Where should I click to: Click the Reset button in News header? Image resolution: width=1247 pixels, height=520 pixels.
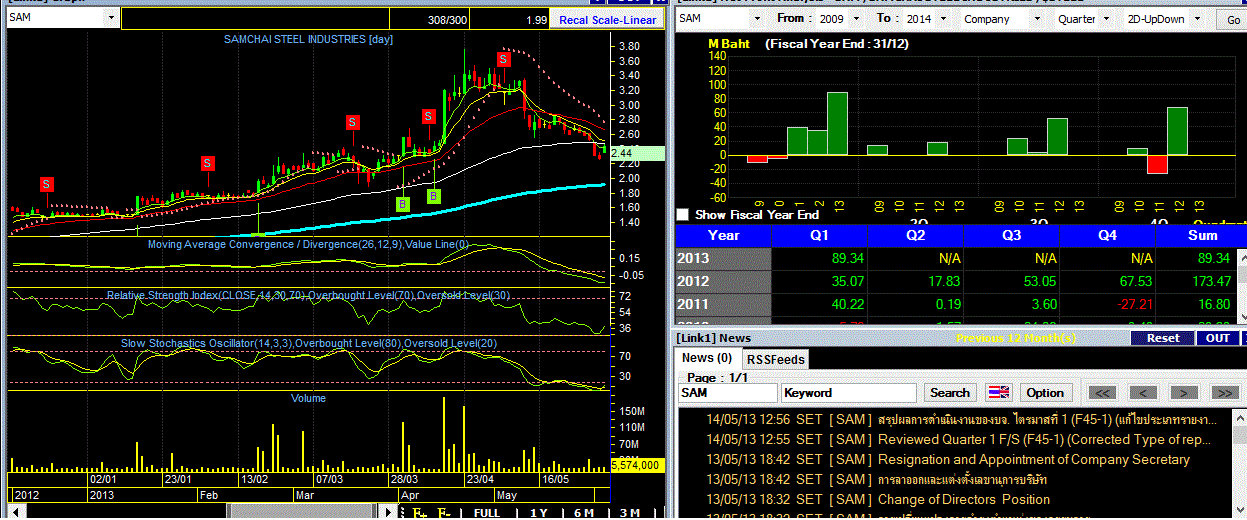(1162, 338)
